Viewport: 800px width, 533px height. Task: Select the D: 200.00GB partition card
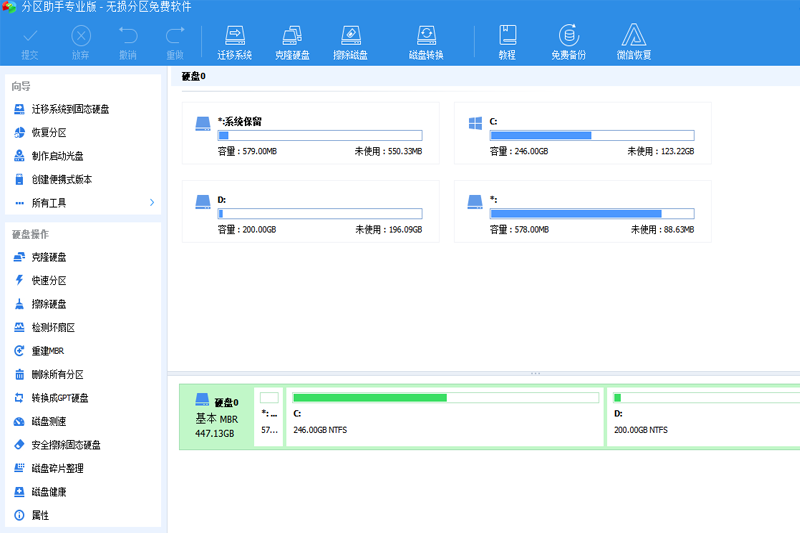311,212
